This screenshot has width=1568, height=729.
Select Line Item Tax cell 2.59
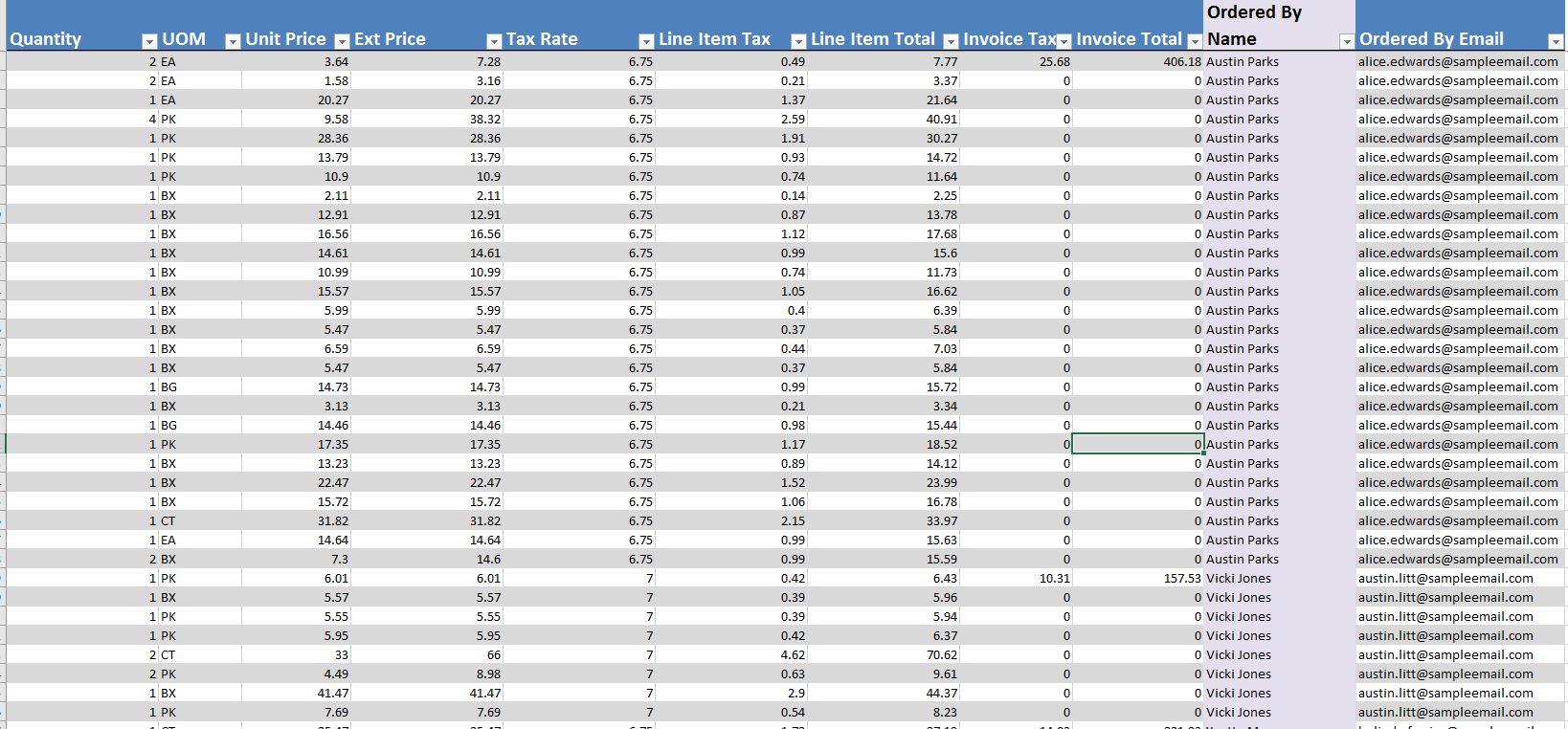731,119
